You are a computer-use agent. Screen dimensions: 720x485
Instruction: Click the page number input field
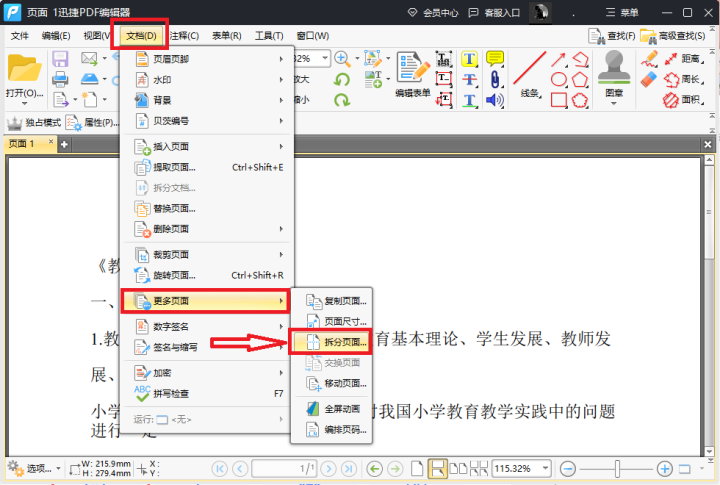[284, 468]
